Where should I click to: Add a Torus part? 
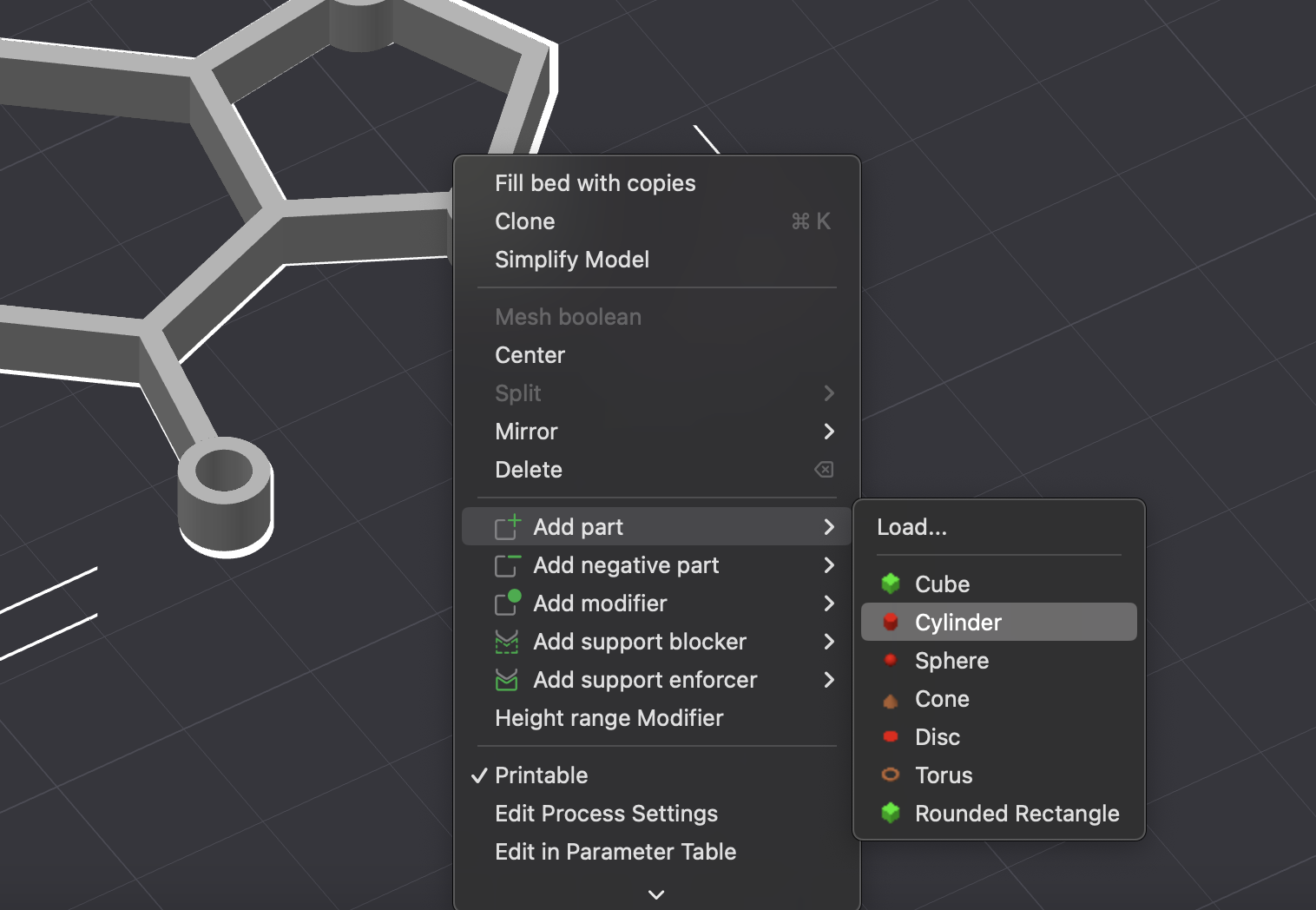tap(944, 775)
